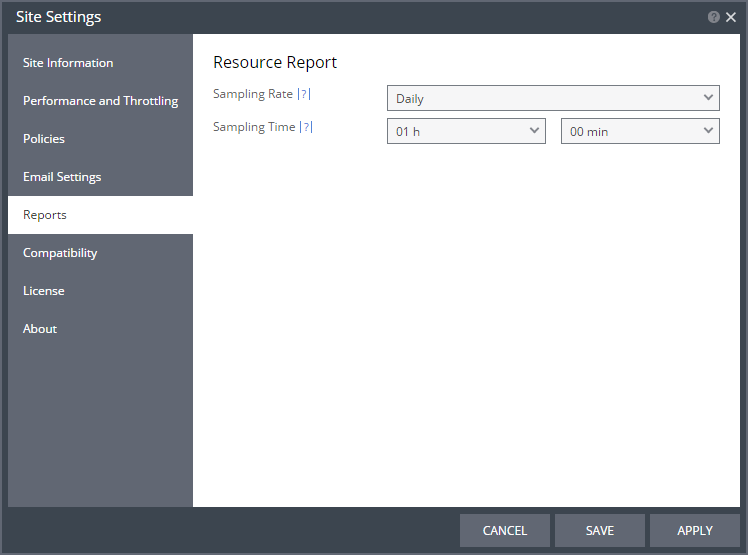Screen dimensions: 748x555
Task: Click the SAVE button
Action: tap(600, 530)
